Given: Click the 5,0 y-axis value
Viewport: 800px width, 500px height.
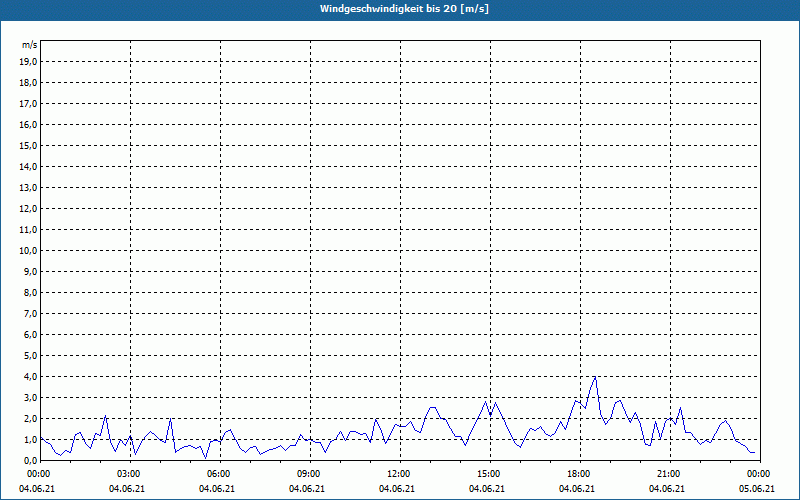Looking at the screenshot, I should pyautogui.click(x=31, y=355).
